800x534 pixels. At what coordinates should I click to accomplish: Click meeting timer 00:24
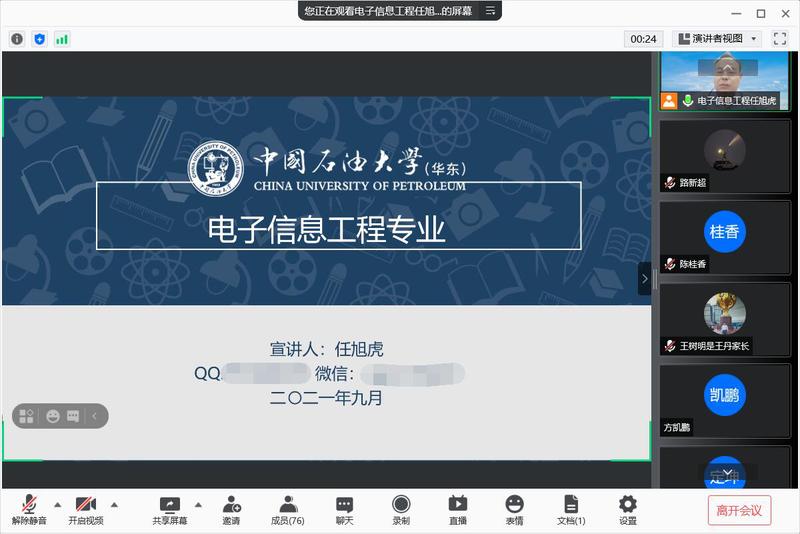[643, 39]
